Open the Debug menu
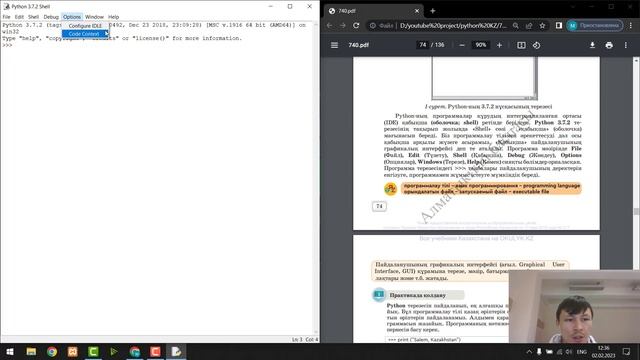 click(x=51, y=17)
